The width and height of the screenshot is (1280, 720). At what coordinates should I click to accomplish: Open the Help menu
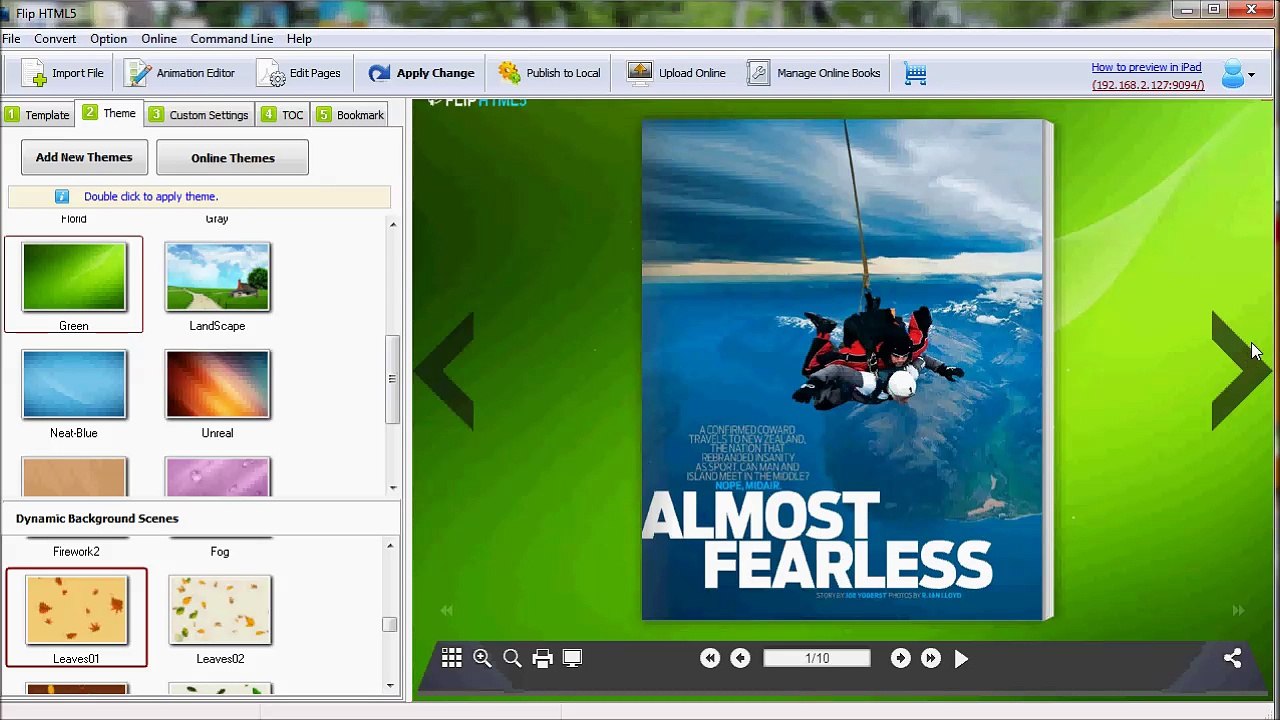pos(299,39)
